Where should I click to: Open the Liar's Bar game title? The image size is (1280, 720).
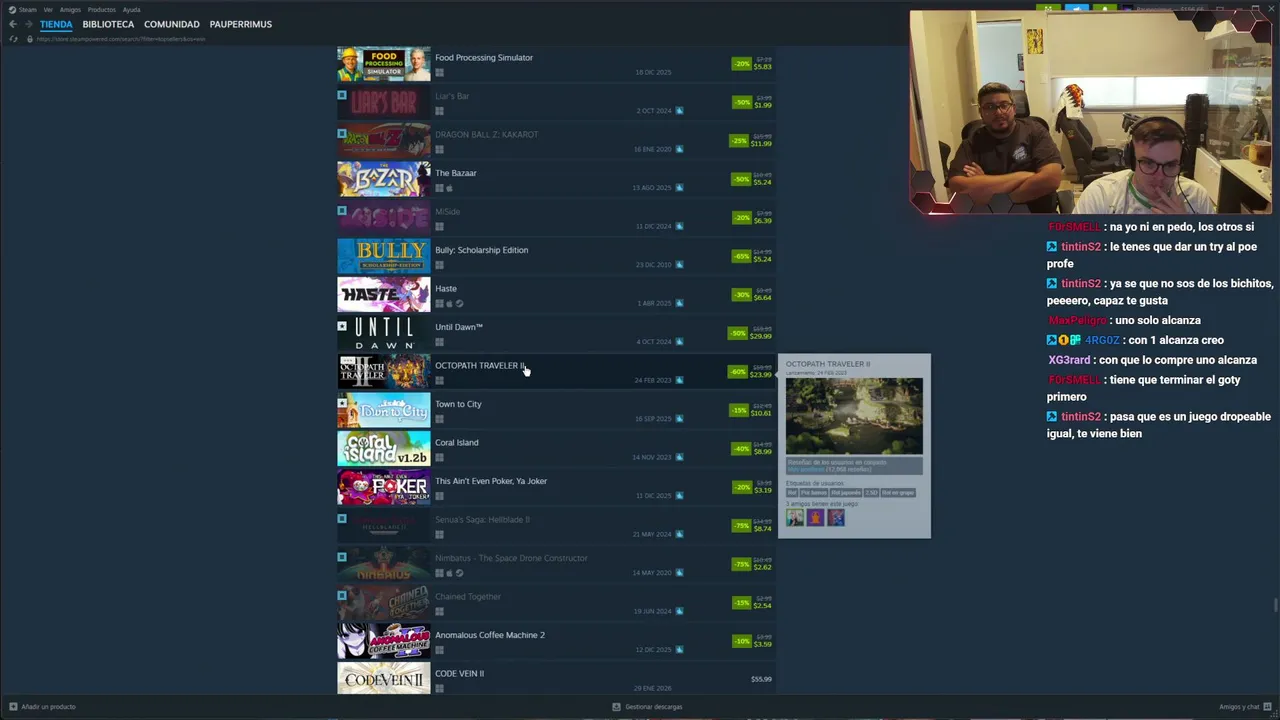(452, 96)
